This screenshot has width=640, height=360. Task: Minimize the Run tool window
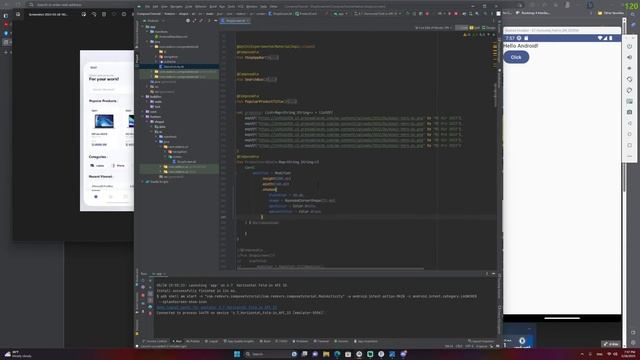[x=493, y=273]
